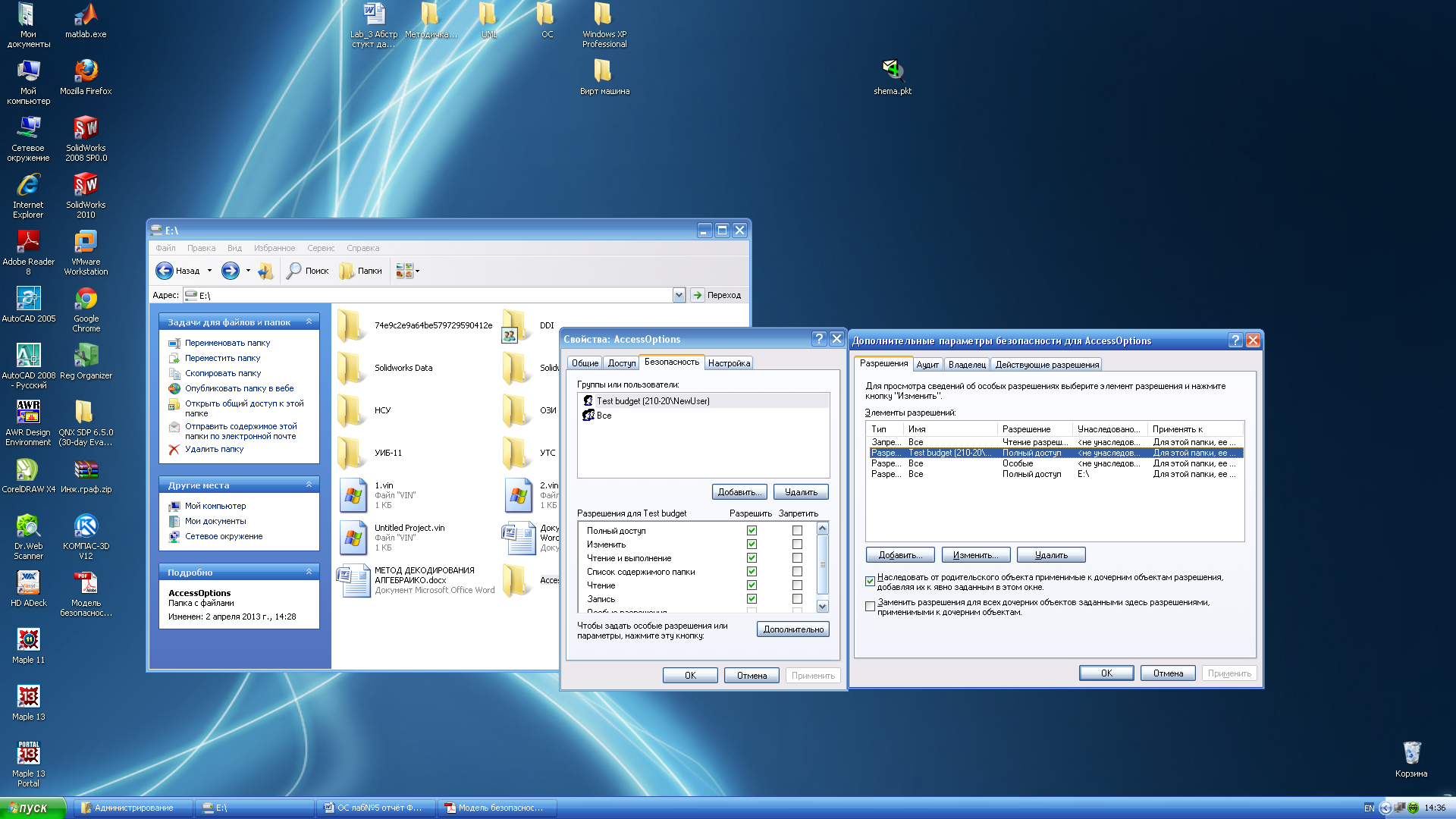The image size is (1456, 819).
Task: Collapse 'Подробно' details panel
Action: pyautogui.click(x=309, y=573)
